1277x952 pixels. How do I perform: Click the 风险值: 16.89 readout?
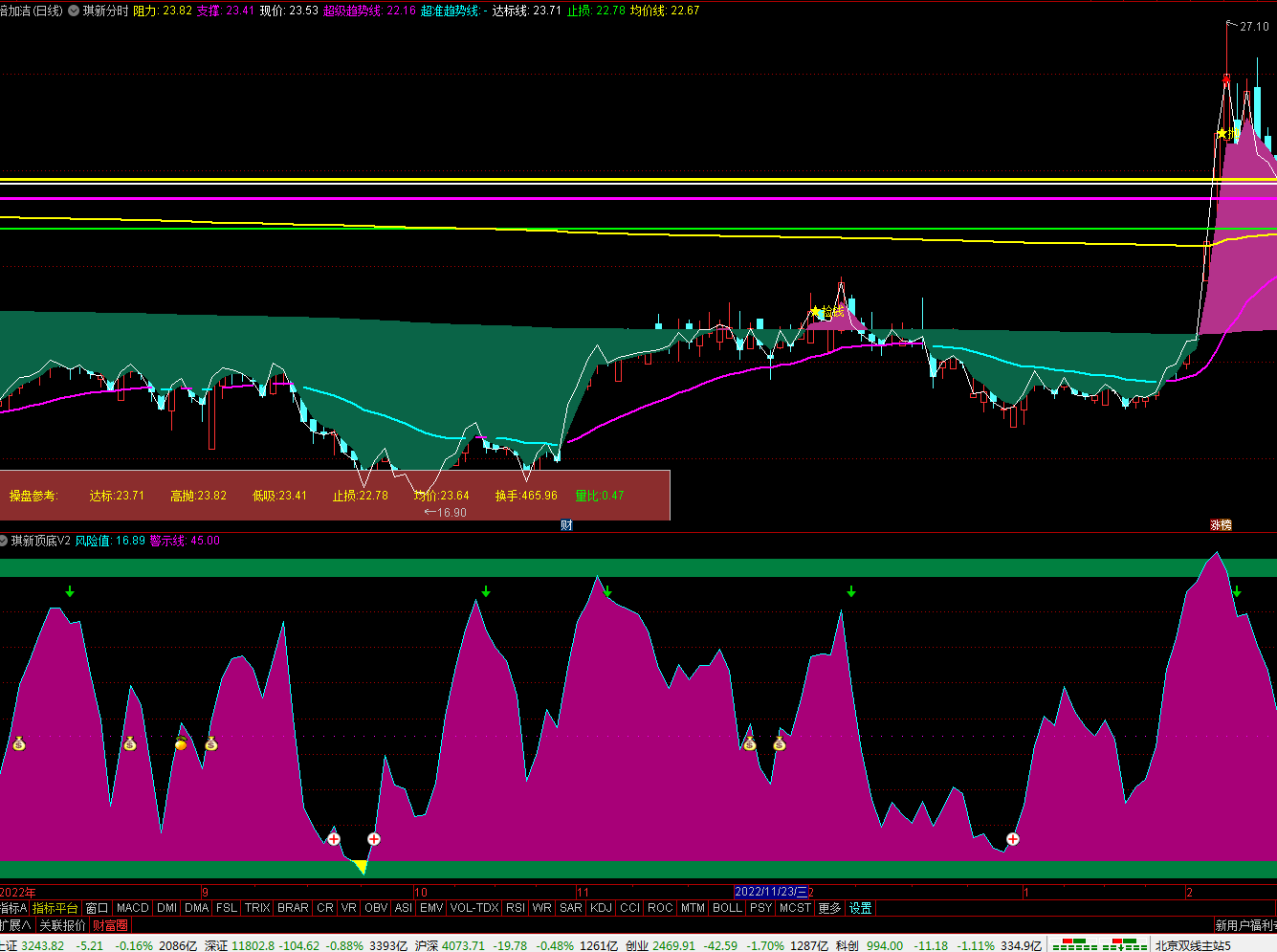111,541
